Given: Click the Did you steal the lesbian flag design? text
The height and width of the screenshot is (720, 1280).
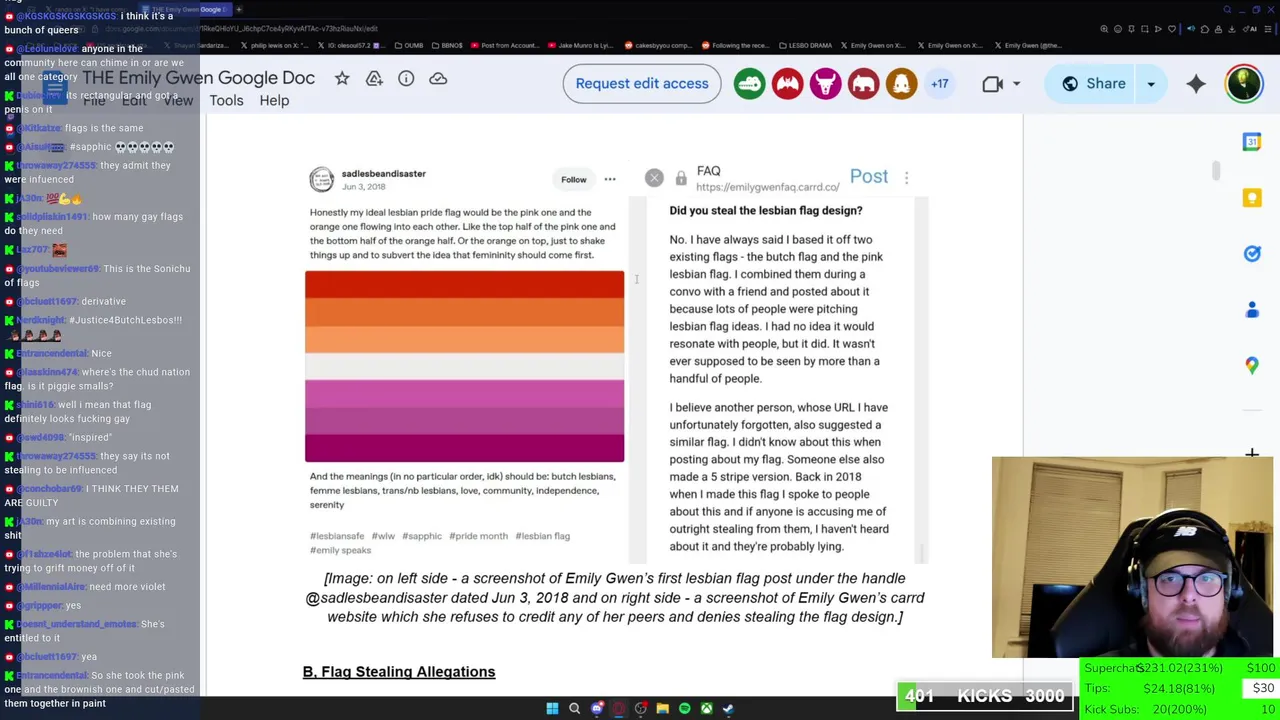Looking at the screenshot, I should [766, 211].
